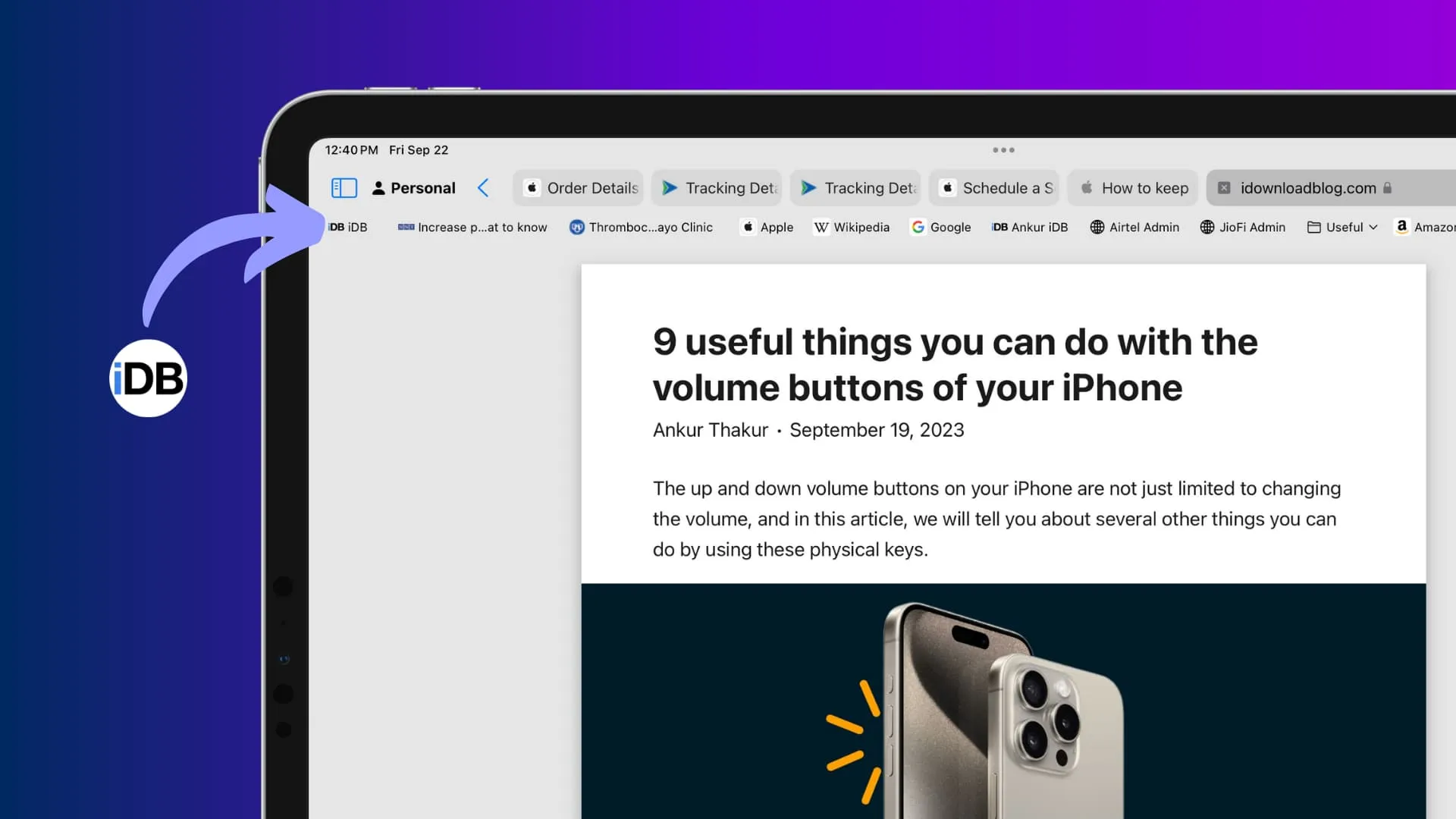Click the Safari sidebar toggle icon

(344, 188)
